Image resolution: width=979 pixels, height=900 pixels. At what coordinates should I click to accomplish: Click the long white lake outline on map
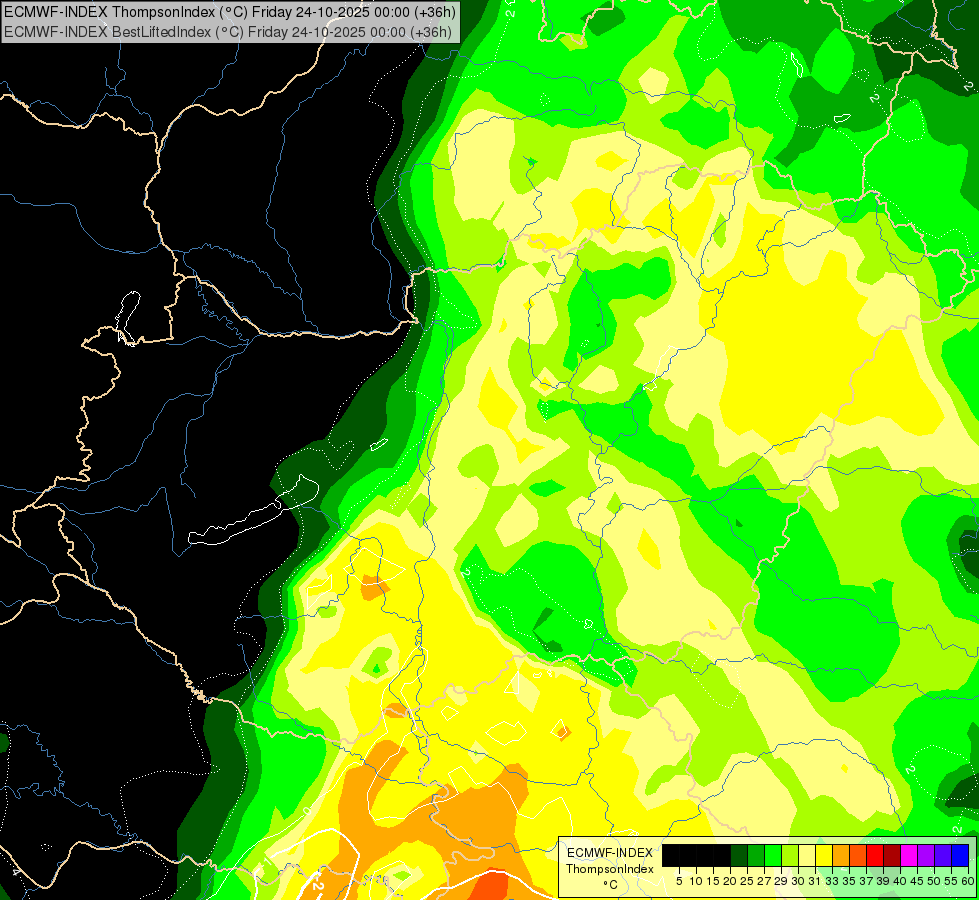click(x=253, y=510)
